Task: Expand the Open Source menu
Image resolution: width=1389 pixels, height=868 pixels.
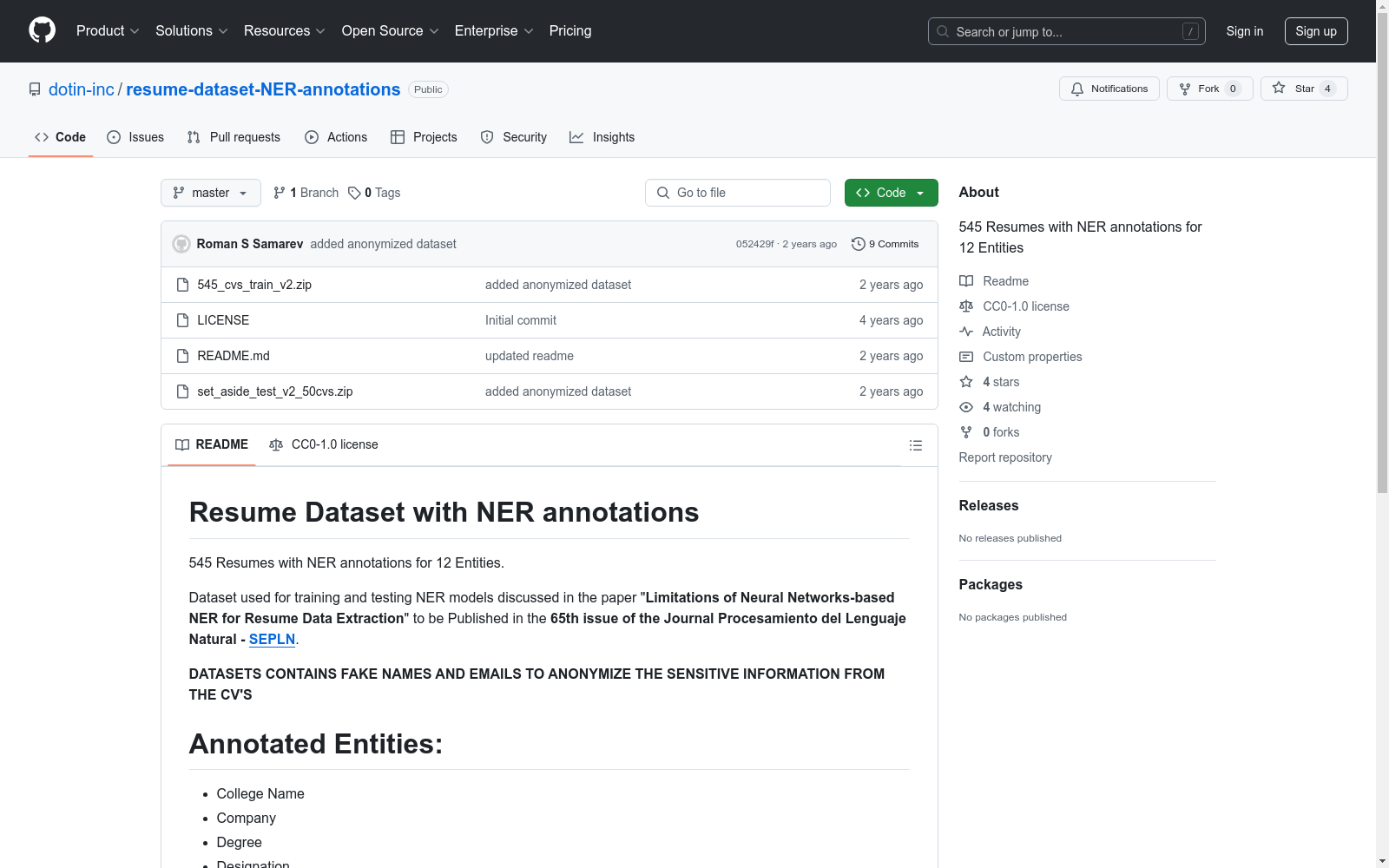Action: (x=391, y=30)
